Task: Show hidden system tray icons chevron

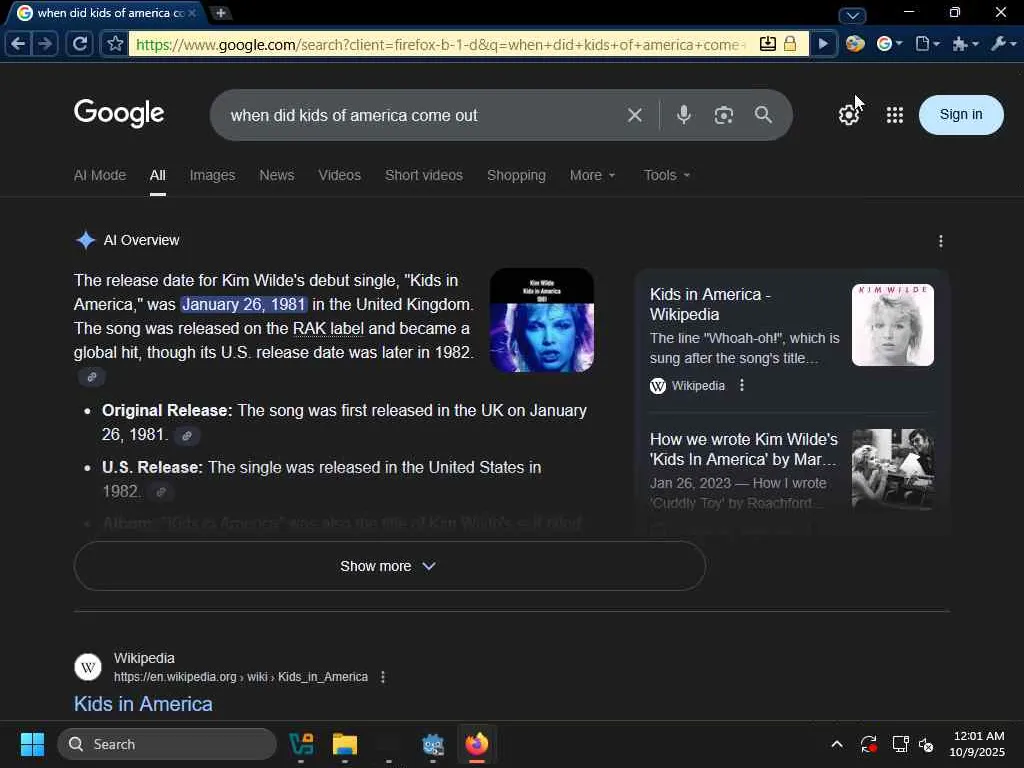Action: (x=837, y=744)
